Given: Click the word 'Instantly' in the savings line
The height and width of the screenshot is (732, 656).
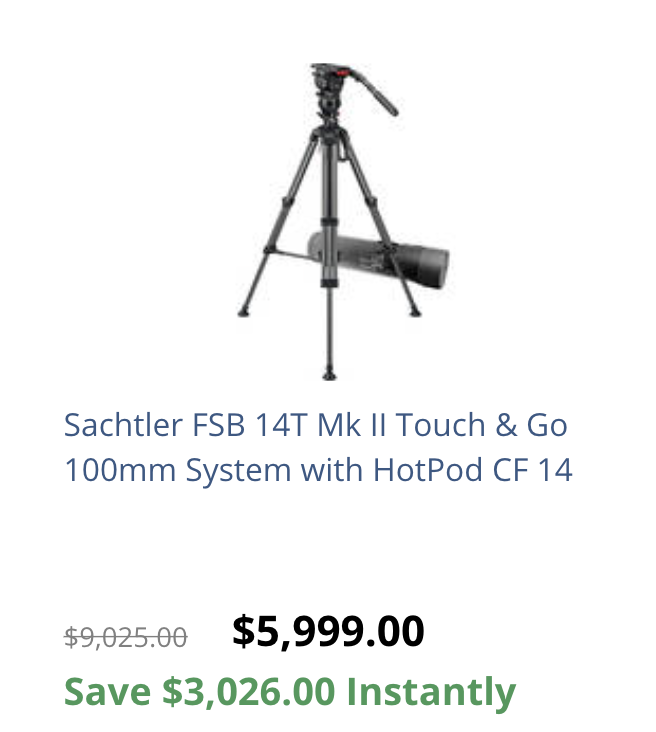Looking at the screenshot, I should tap(431, 693).
